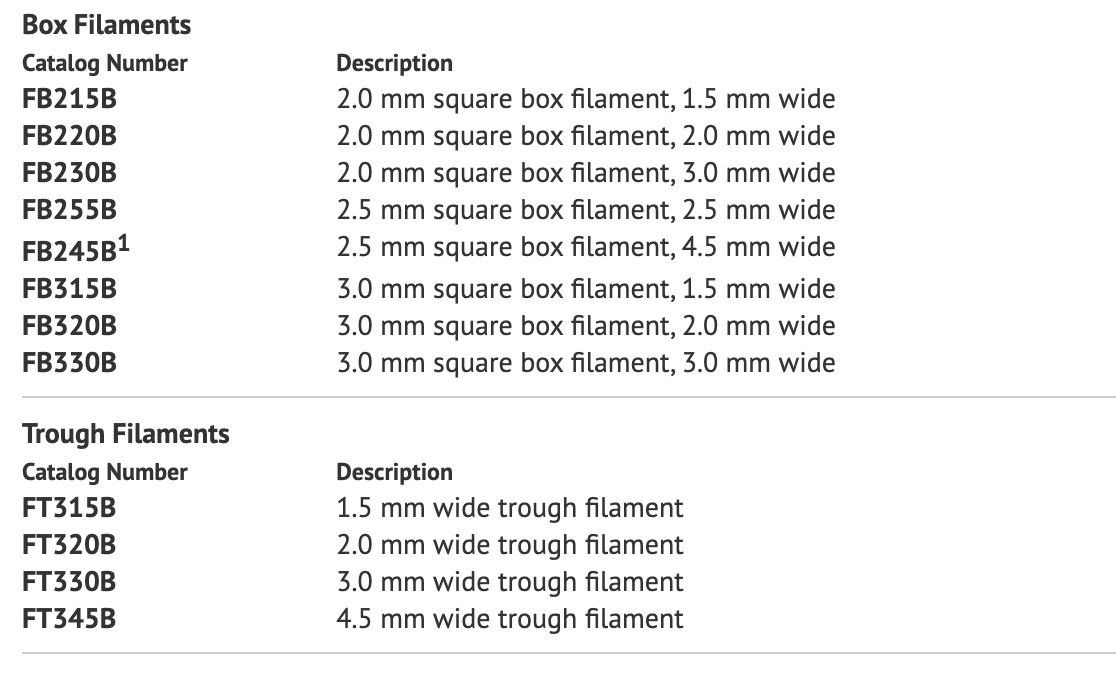Viewport: 1116px width, 674px height.
Task: Open catalog item FT320B
Action: click(x=69, y=545)
